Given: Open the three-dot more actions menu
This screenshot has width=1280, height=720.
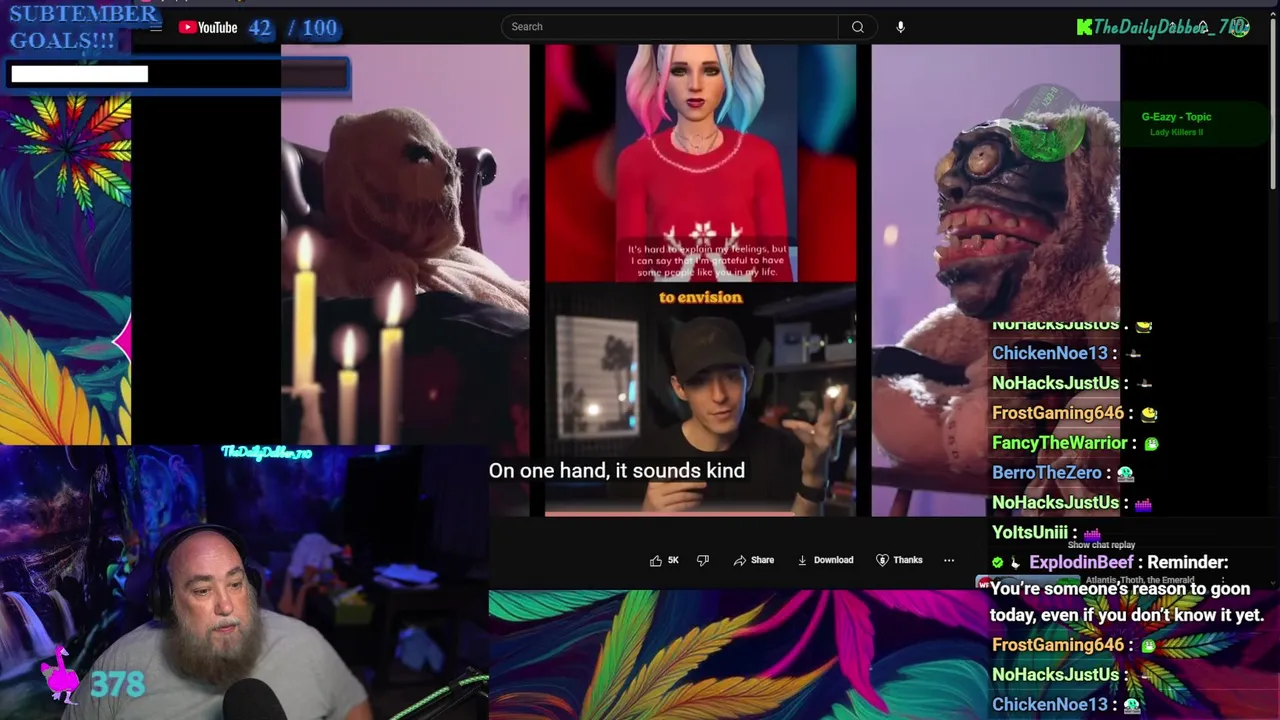Looking at the screenshot, I should 949,560.
